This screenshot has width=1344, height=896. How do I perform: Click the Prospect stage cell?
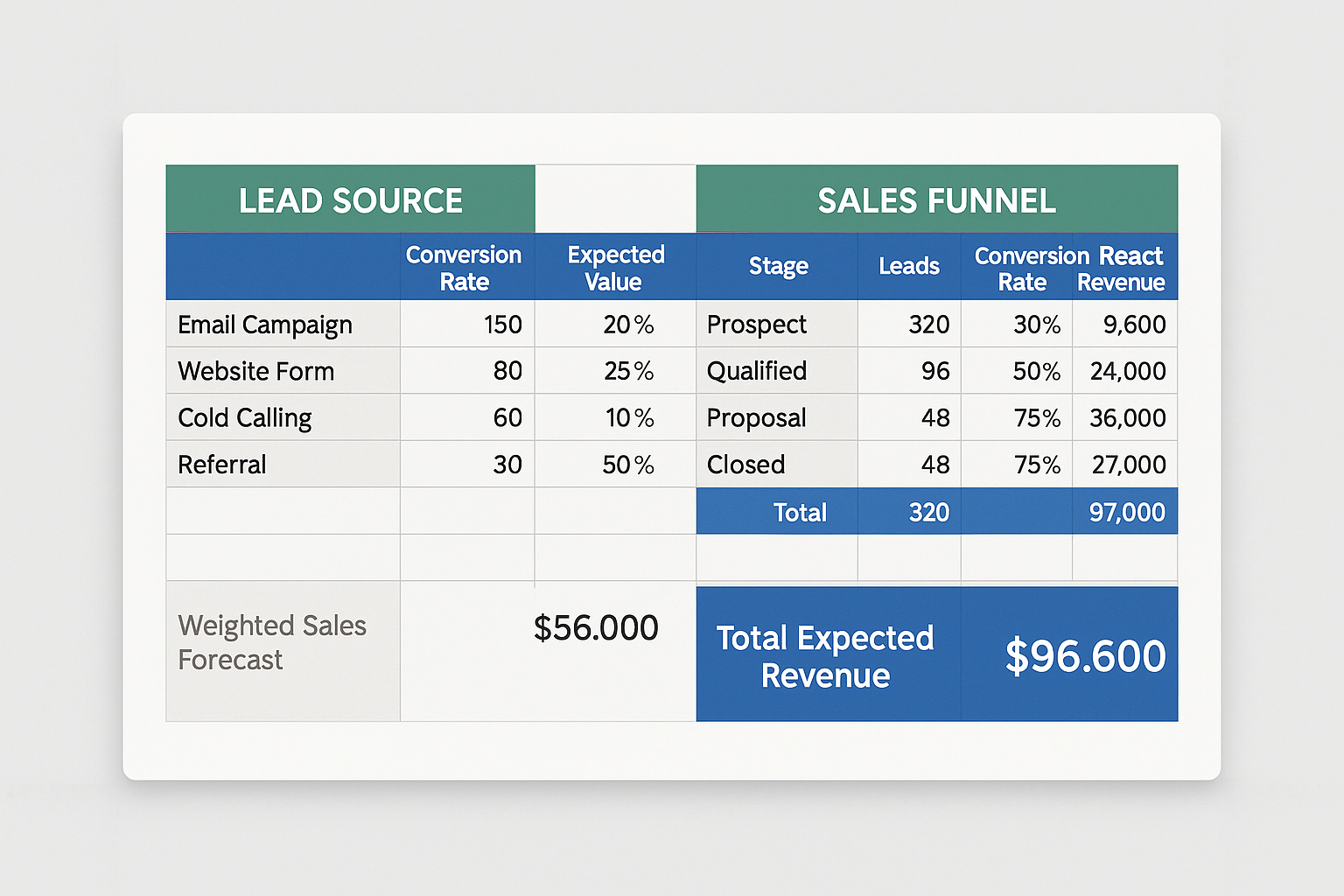[777, 325]
